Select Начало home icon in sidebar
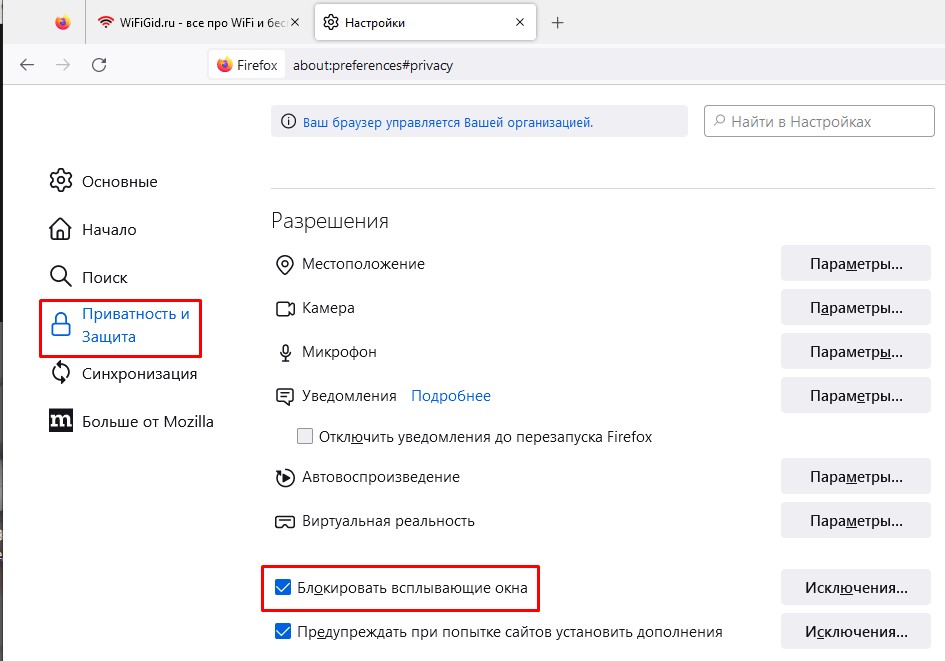The image size is (945, 661). pyautogui.click(x=61, y=229)
